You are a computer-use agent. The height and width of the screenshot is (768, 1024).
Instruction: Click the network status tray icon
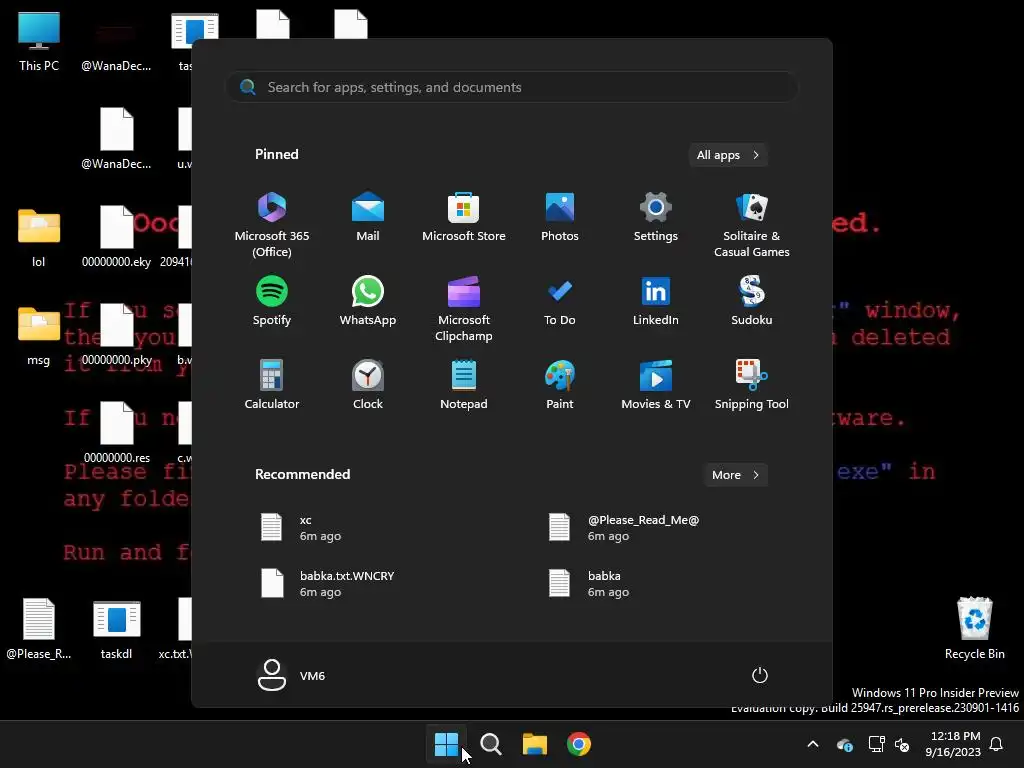pos(876,744)
